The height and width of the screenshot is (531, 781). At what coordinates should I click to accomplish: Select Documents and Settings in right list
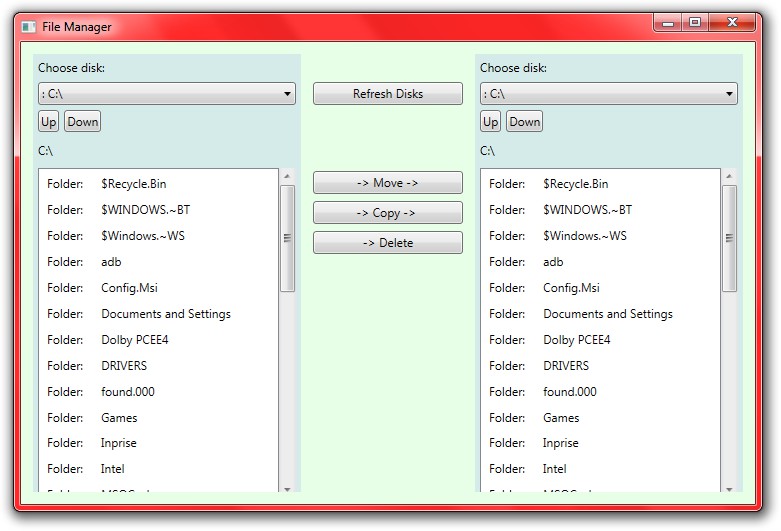click(600, 314)
